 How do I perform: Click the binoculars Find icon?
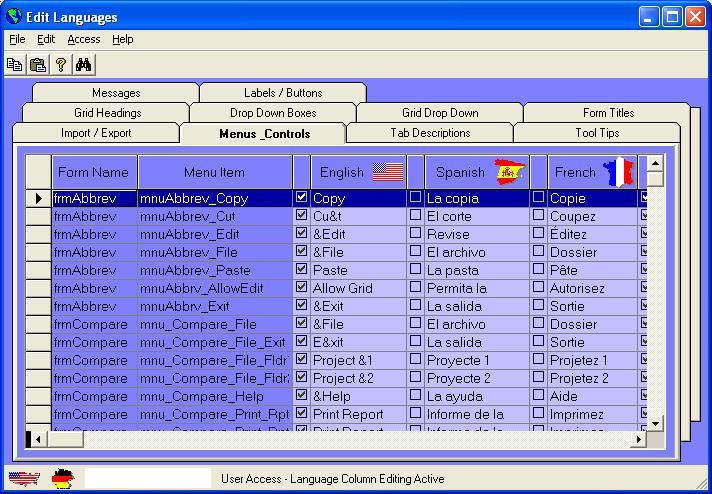84,65
